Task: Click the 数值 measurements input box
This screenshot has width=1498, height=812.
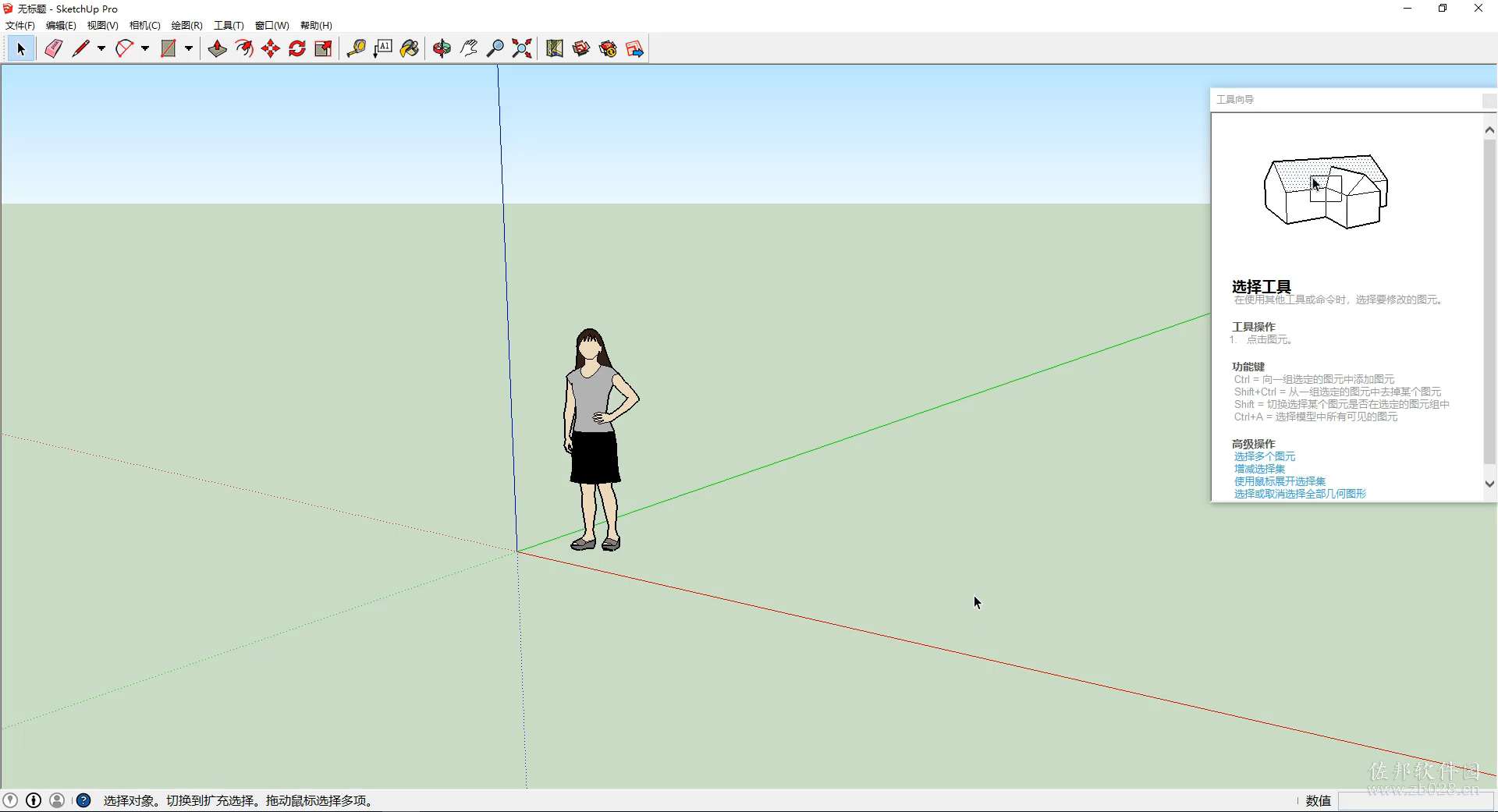Action: coord(1416,800)
